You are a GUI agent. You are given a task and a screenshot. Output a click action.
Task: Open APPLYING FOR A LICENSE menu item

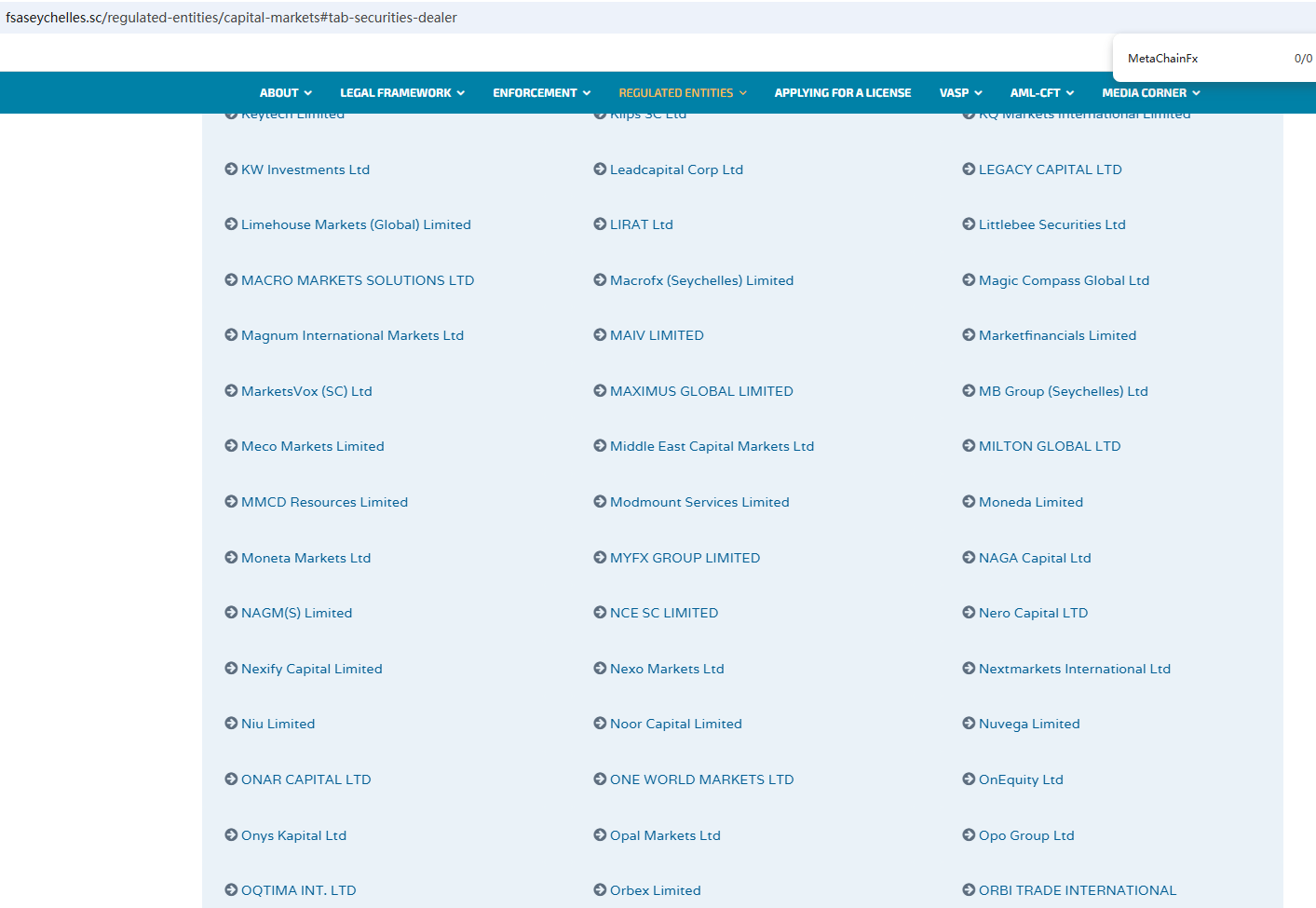(x=843, y=93)
